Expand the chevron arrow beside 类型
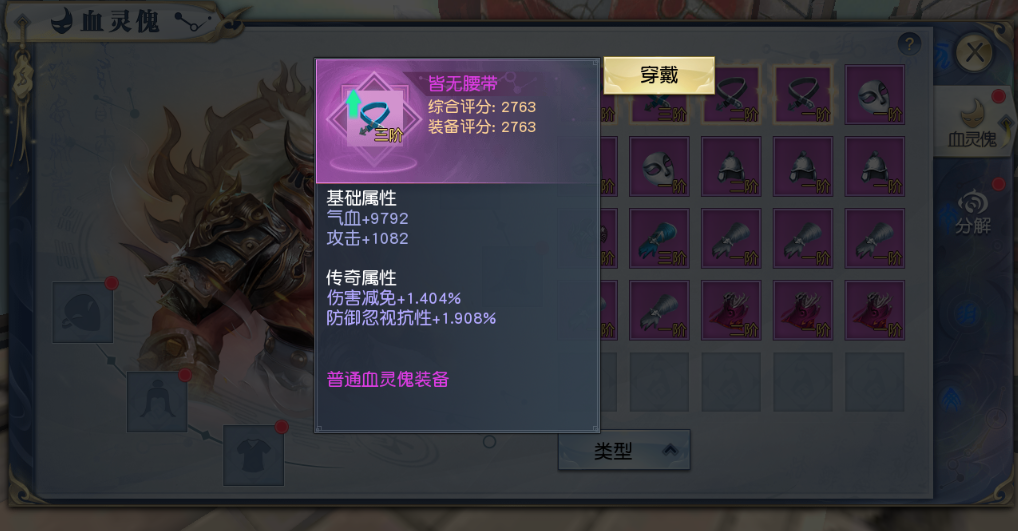 click(x=670, y=450)
